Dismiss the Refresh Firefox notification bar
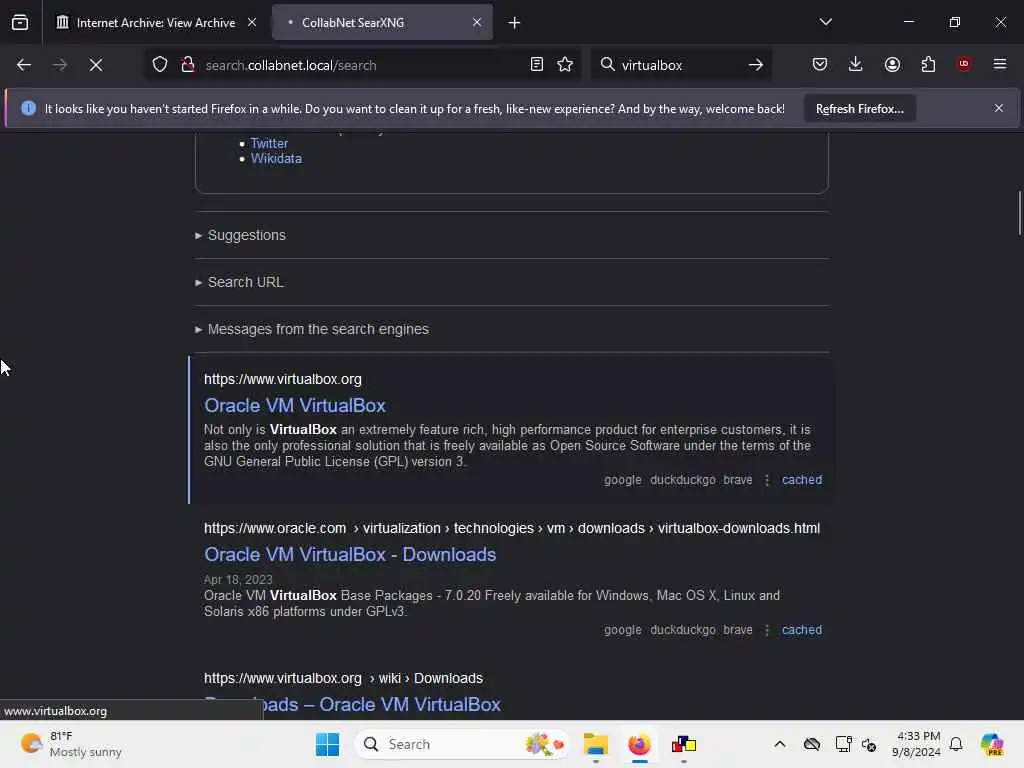1024x768 pixels. pos(999,108)
